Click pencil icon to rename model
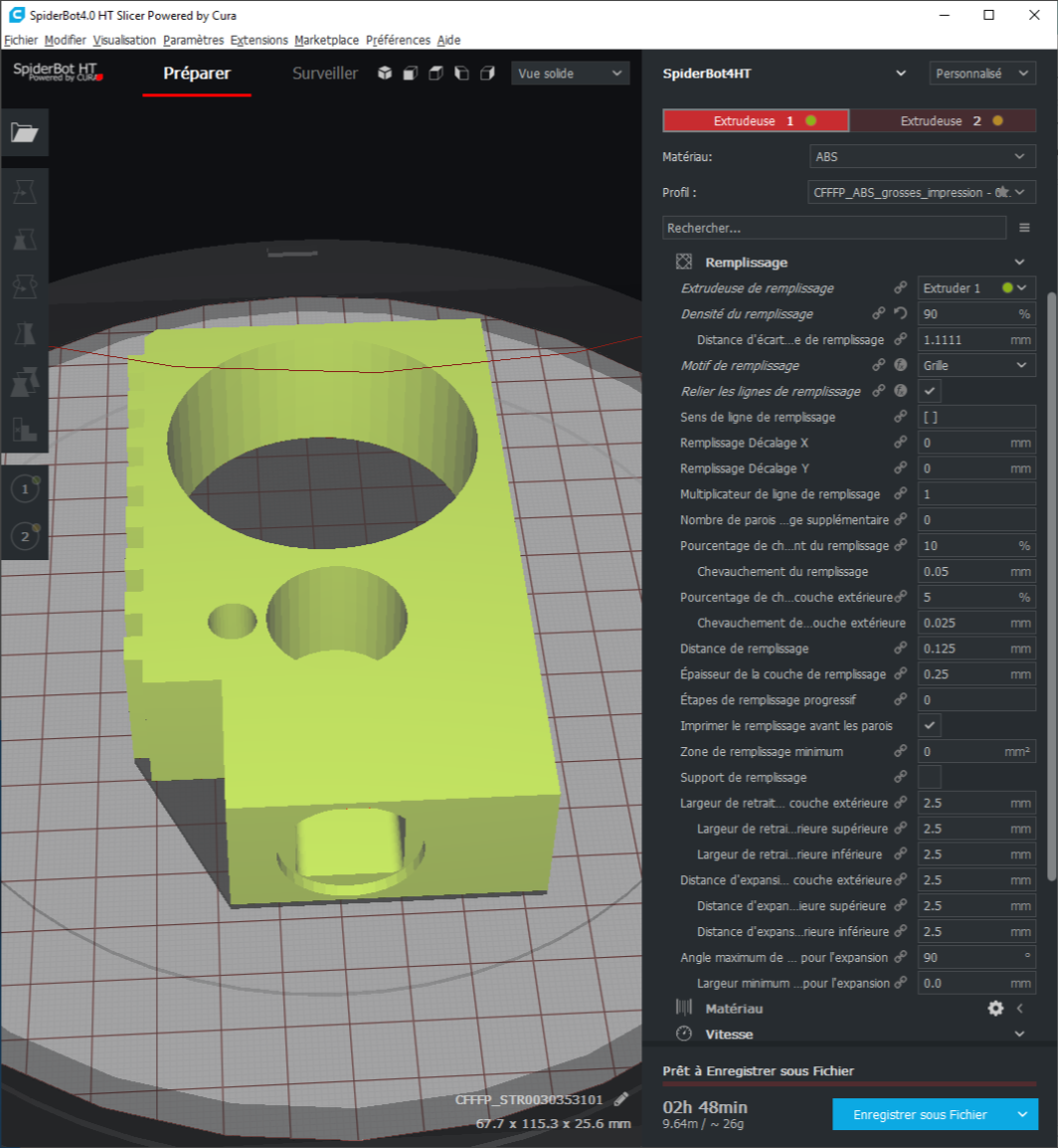This screenshot has width=1058, height=1148. (621, 1099)
